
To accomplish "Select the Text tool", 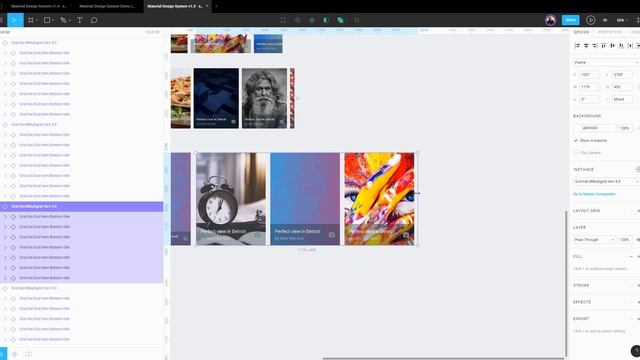I will click(80, 20).
